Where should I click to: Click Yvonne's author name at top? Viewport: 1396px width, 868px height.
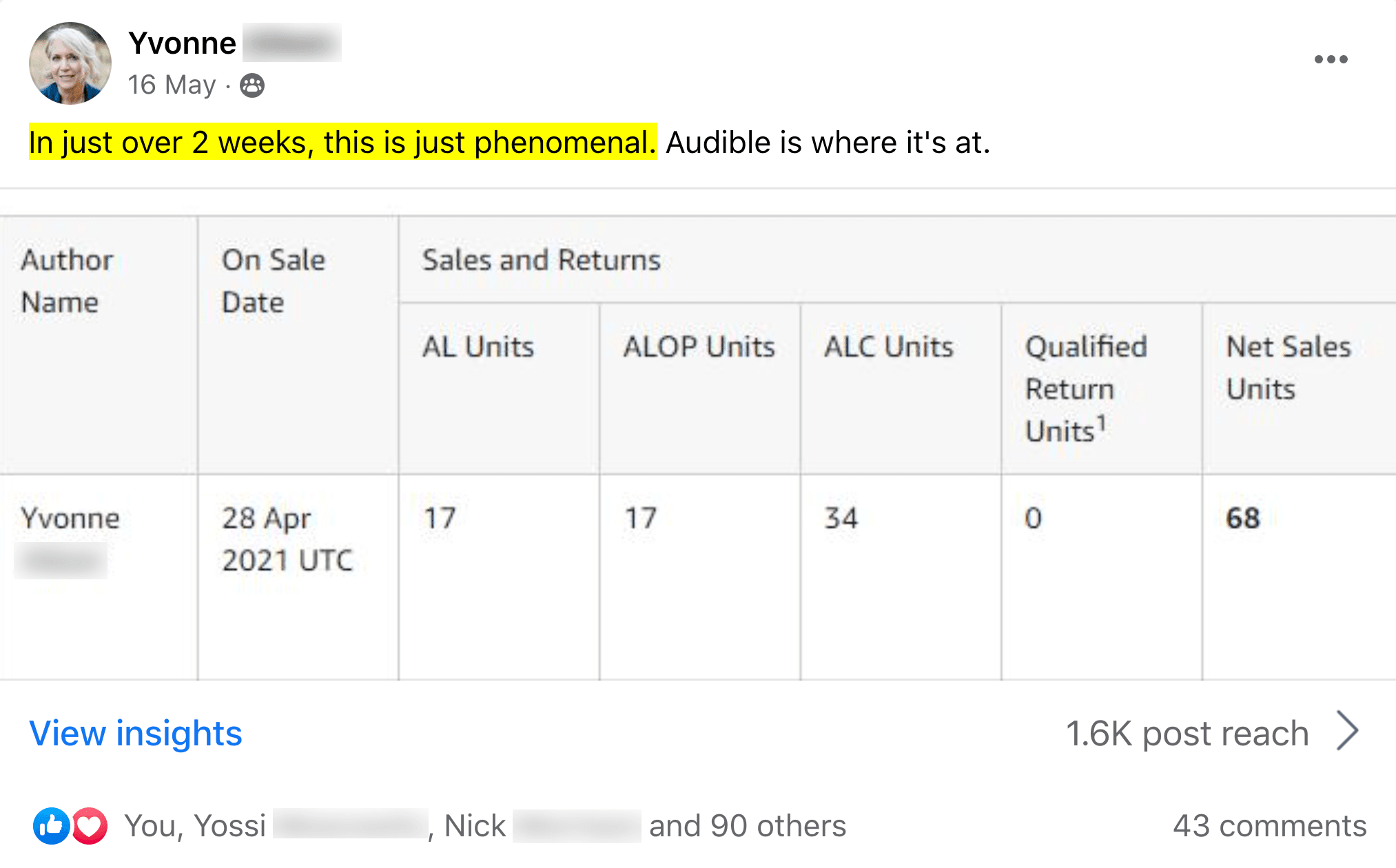pyautogui.click(x=183, y=43)
